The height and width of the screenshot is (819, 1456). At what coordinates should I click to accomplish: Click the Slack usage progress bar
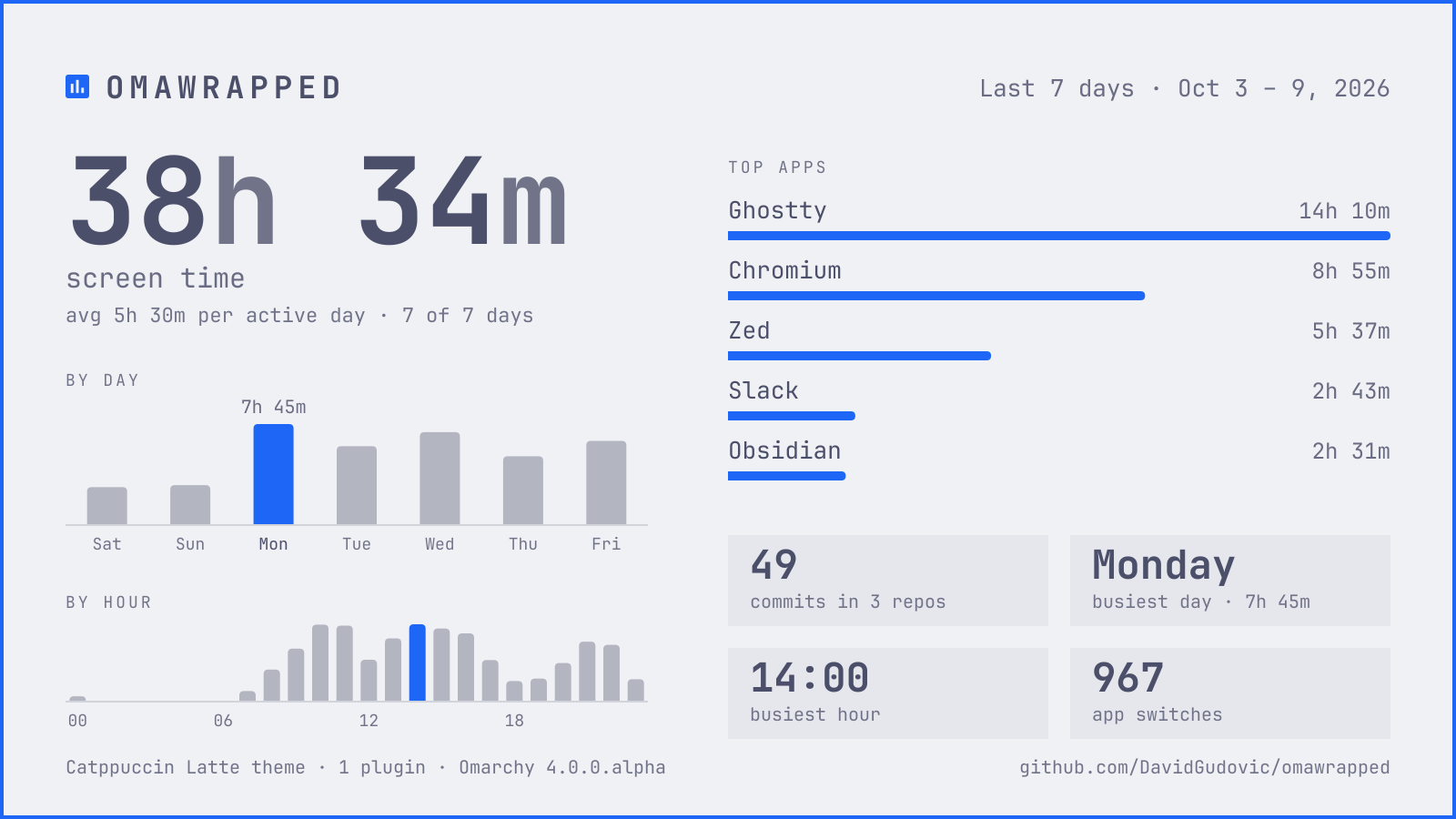tap(792, 416)
